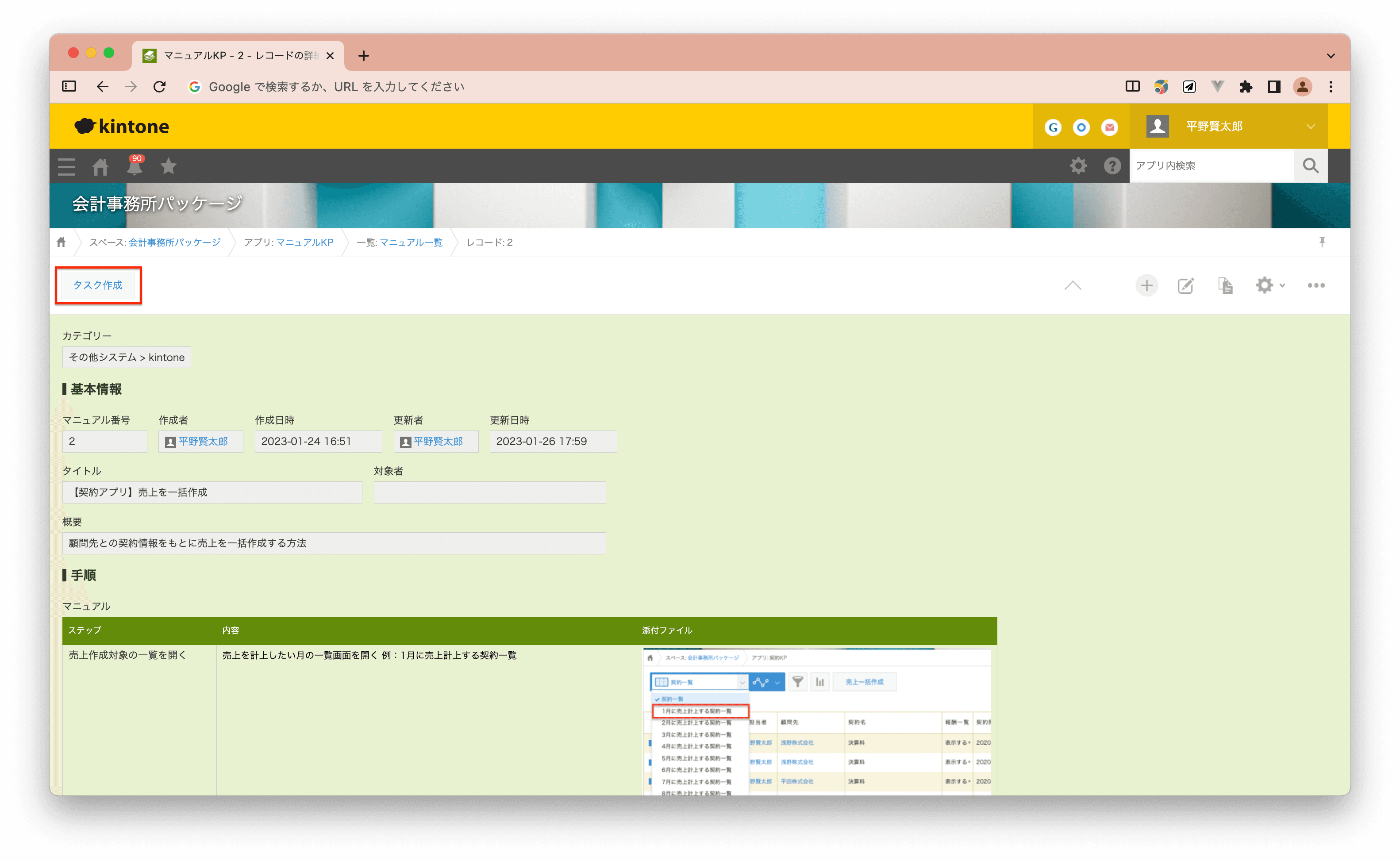Open the 会計事務所パッケージ space link

[x=174, y=242]
